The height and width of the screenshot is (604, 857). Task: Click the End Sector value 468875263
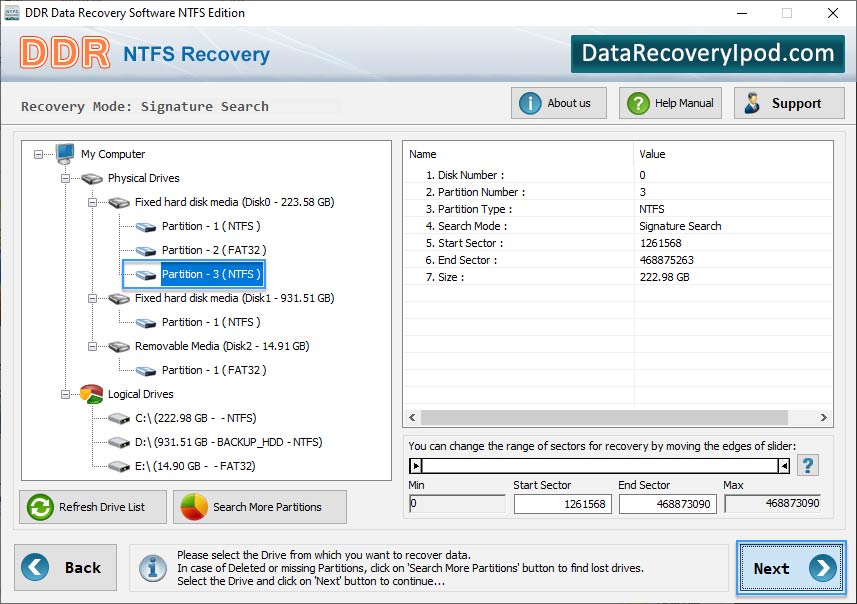[666, 260]
